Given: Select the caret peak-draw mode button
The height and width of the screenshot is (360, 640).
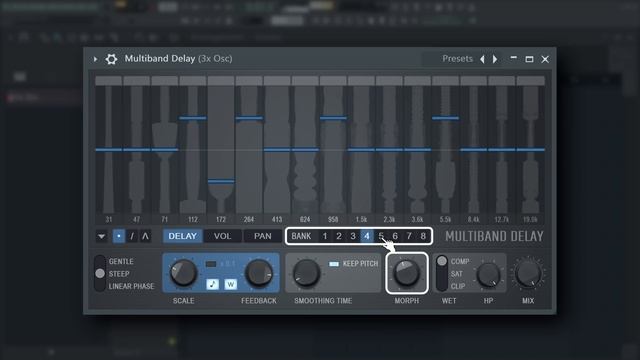Looking at the screenshot, I should point(145,236).
